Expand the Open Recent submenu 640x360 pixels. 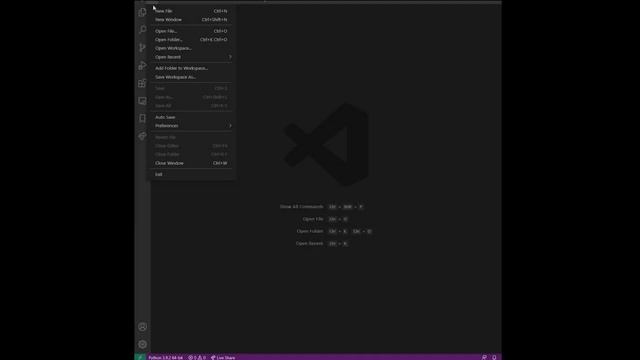pos(191,57)
